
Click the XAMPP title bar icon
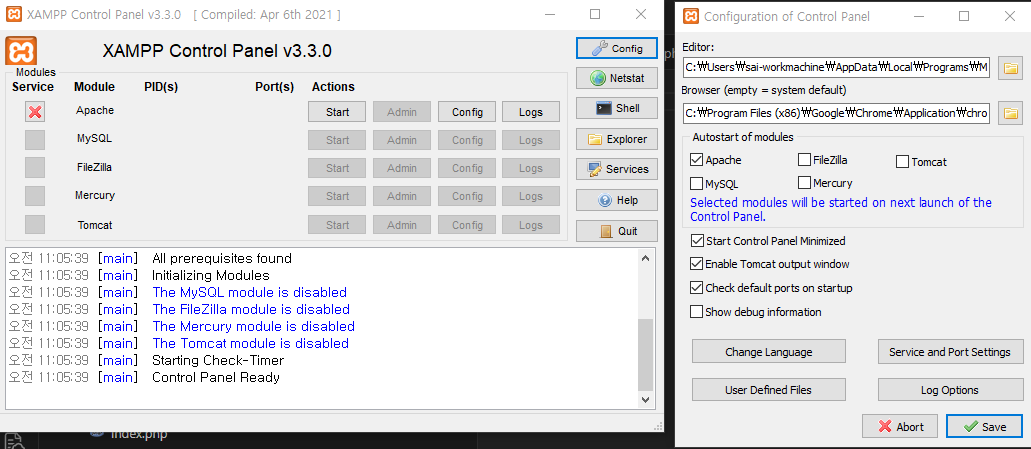(x=14, y=14)
